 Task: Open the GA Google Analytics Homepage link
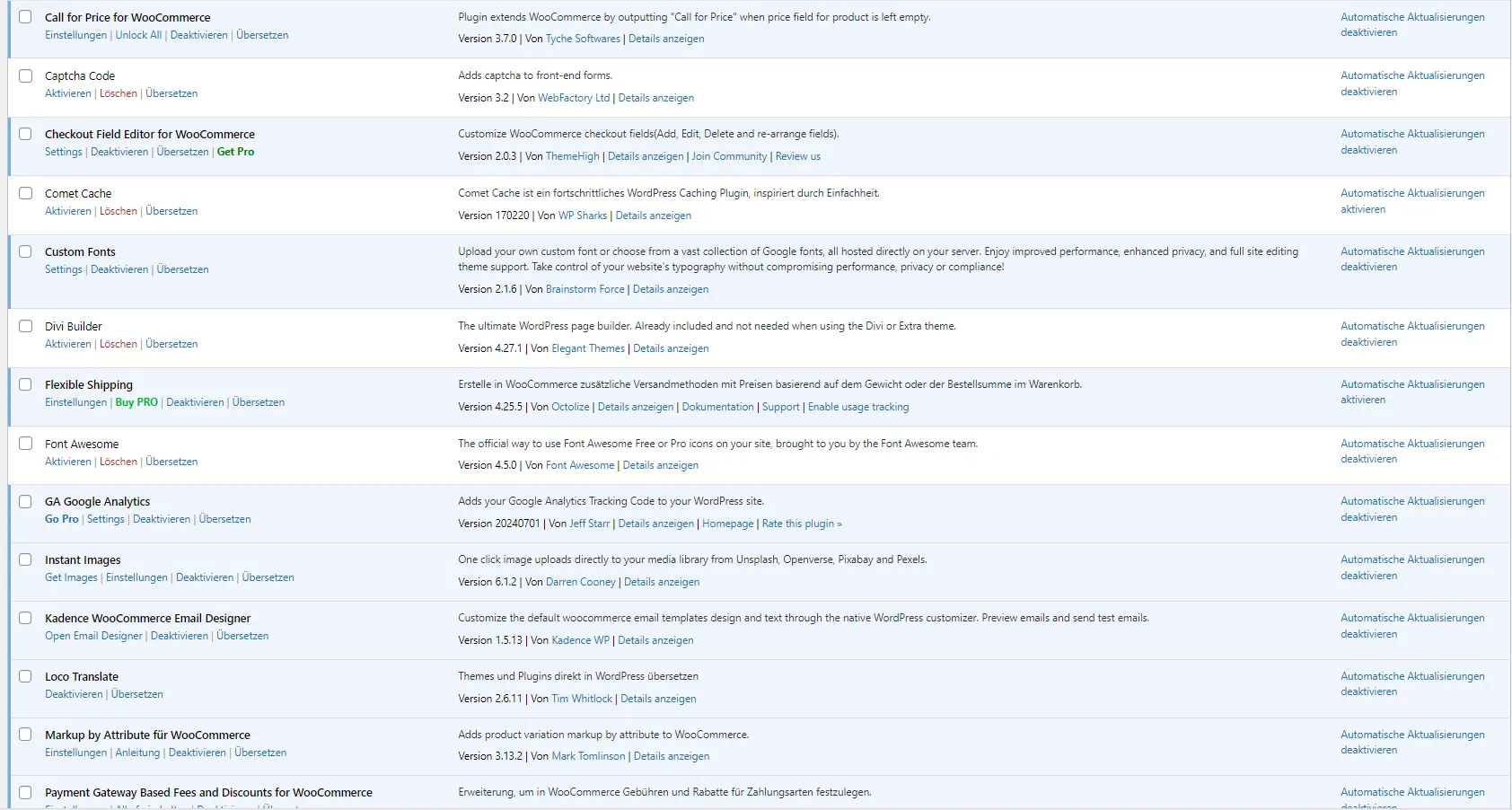[728, 524]
